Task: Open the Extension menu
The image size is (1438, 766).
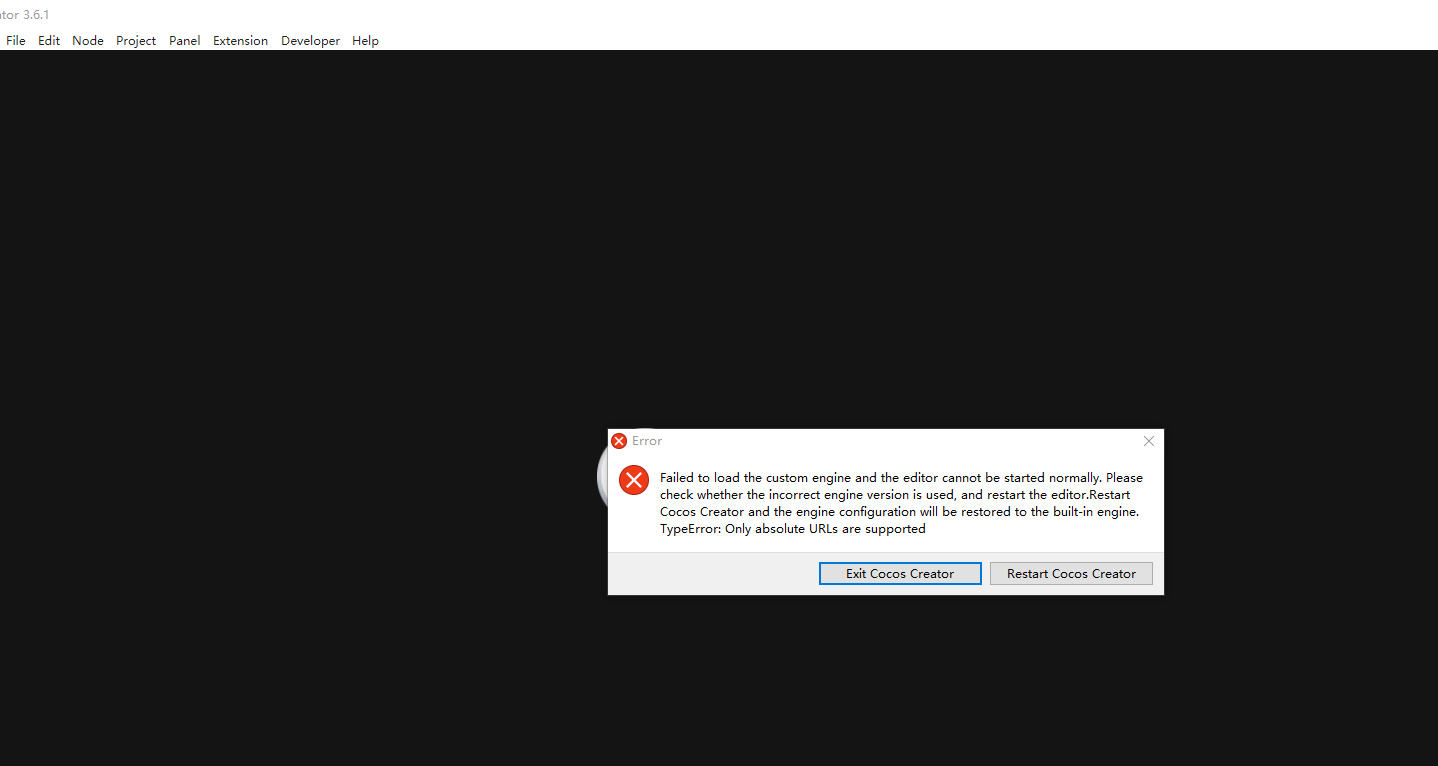Action: pos(240,41)
